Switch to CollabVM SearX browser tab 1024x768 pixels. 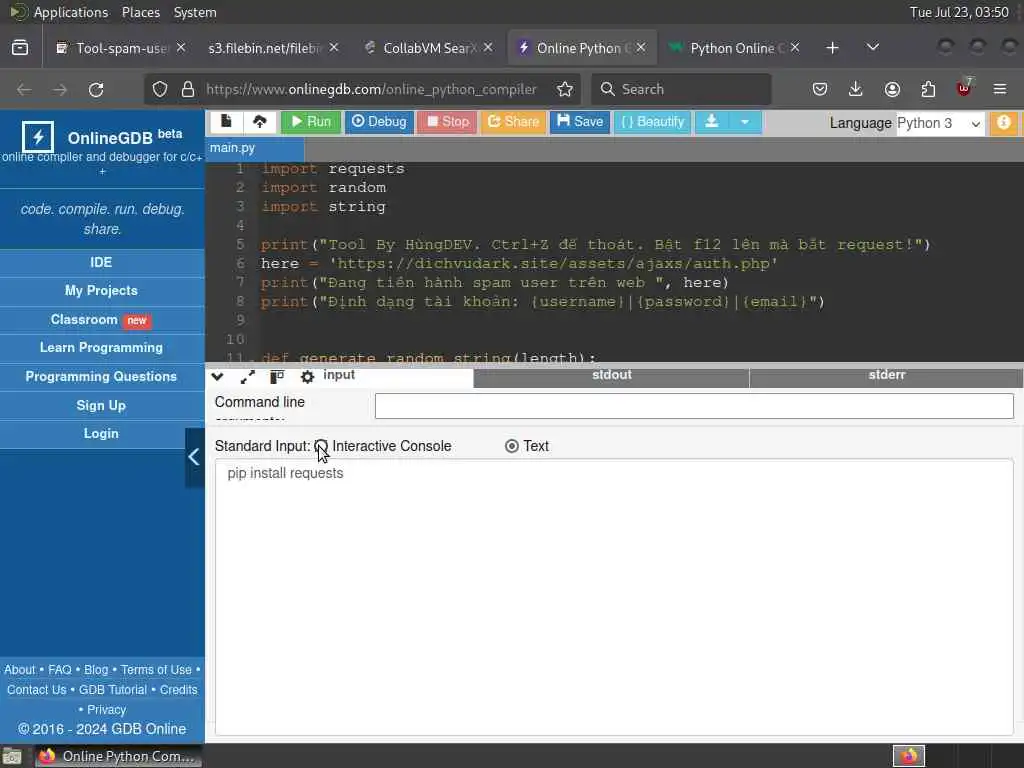(430, 48)
